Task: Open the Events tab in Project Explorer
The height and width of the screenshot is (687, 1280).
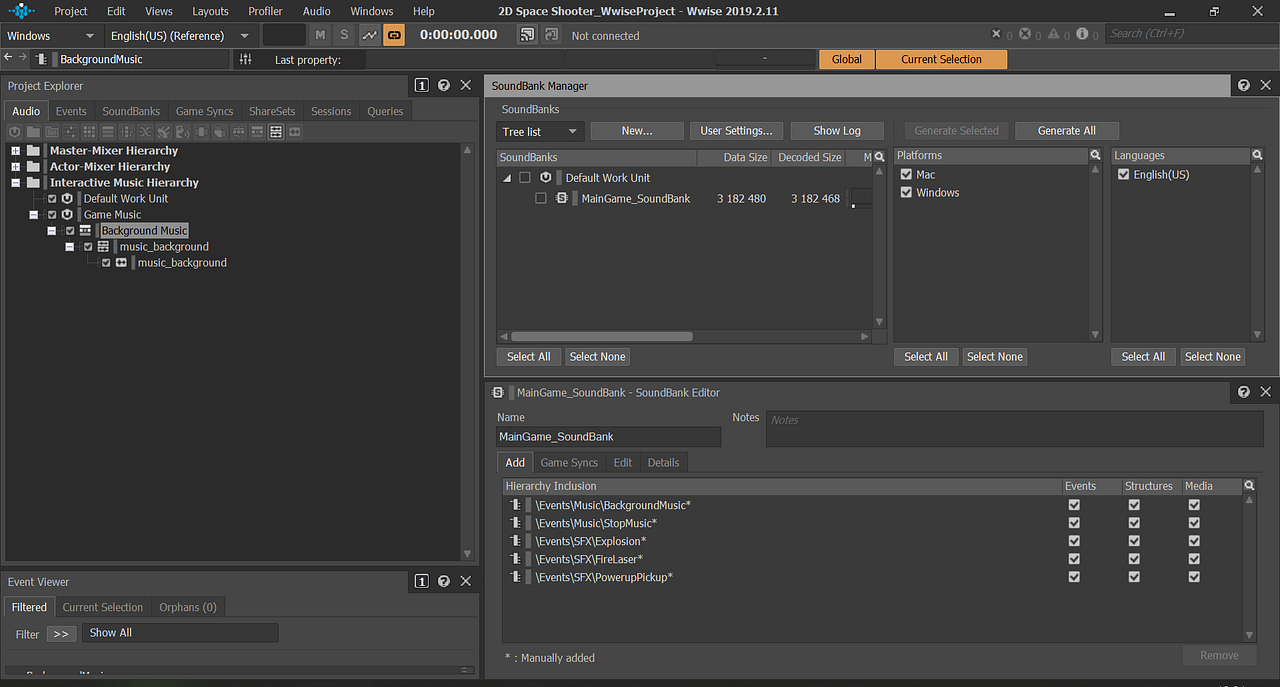Action: 70,110
